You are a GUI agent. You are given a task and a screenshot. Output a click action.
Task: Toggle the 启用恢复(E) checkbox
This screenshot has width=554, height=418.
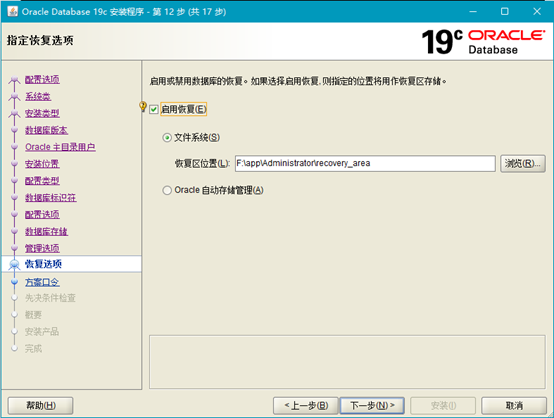click(154, 110)
